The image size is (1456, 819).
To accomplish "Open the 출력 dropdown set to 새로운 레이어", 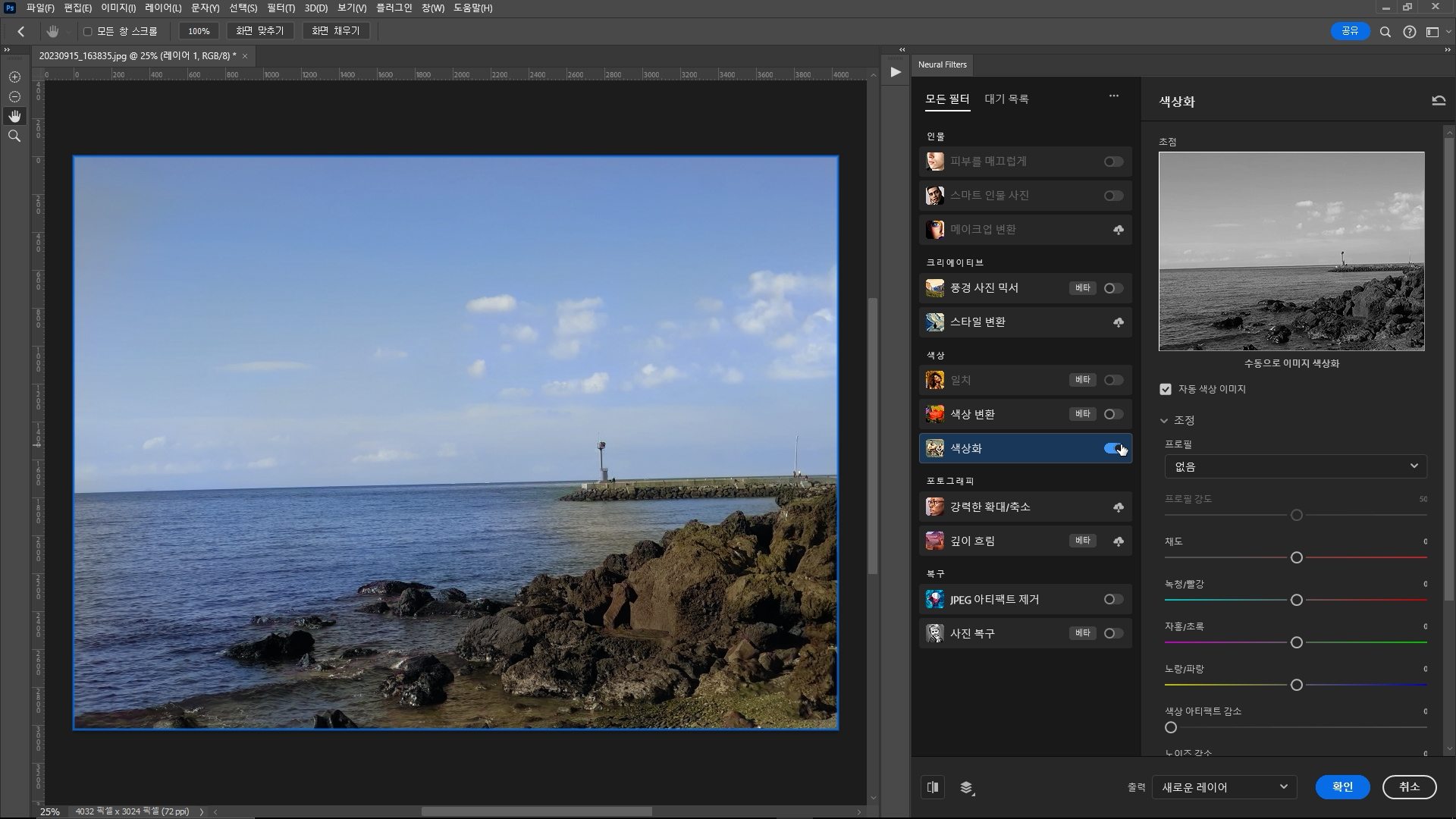I will 1224,787.
